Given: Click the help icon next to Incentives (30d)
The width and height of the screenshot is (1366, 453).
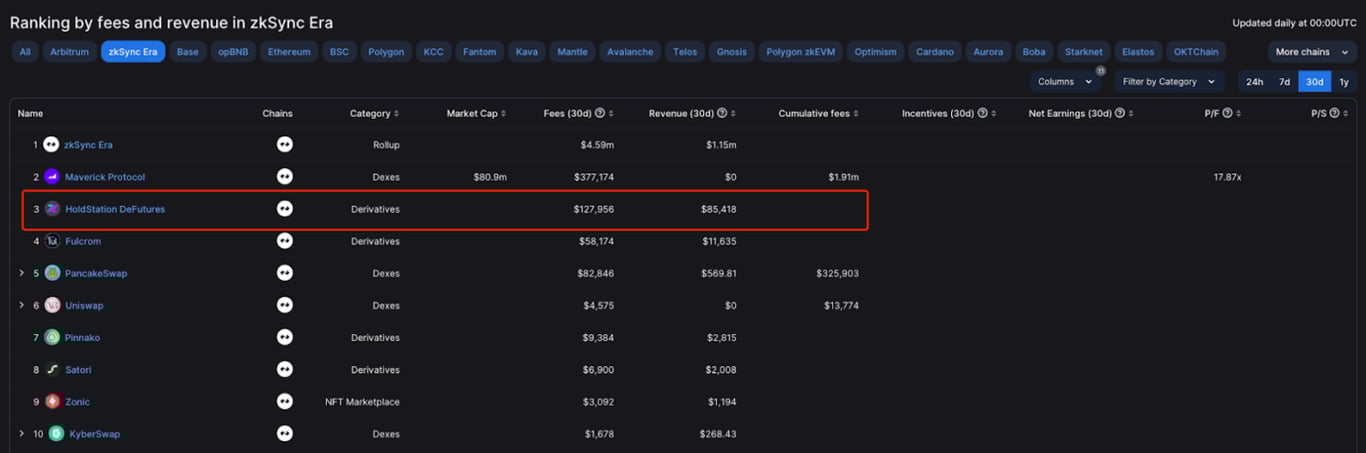Looking at the screenshot, I should tap(983, 114).
